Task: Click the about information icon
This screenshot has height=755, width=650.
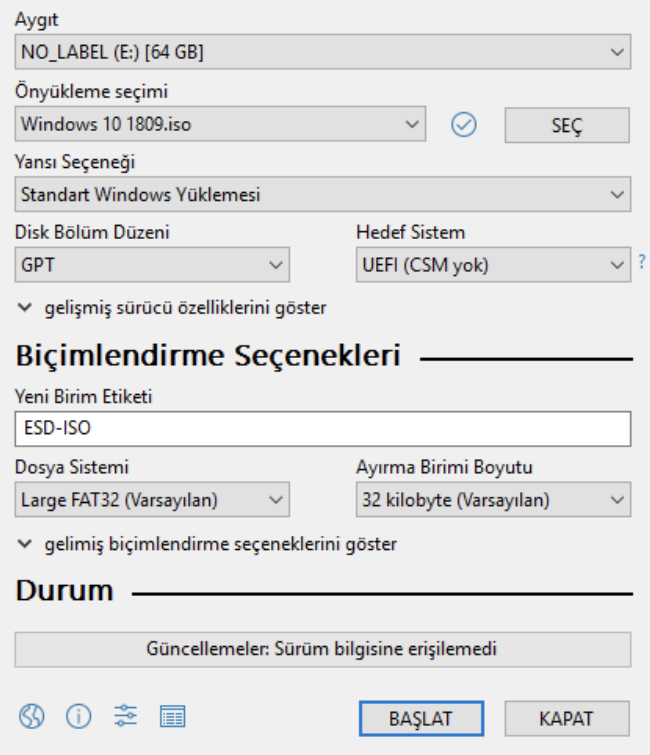Action: tap(78, 716)
